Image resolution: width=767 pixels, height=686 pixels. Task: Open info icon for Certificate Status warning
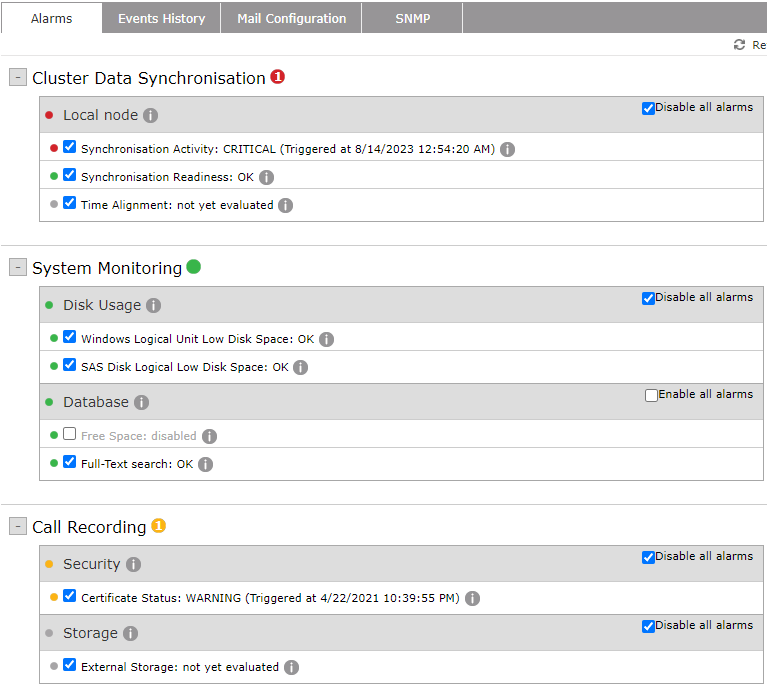pos(472,598)
